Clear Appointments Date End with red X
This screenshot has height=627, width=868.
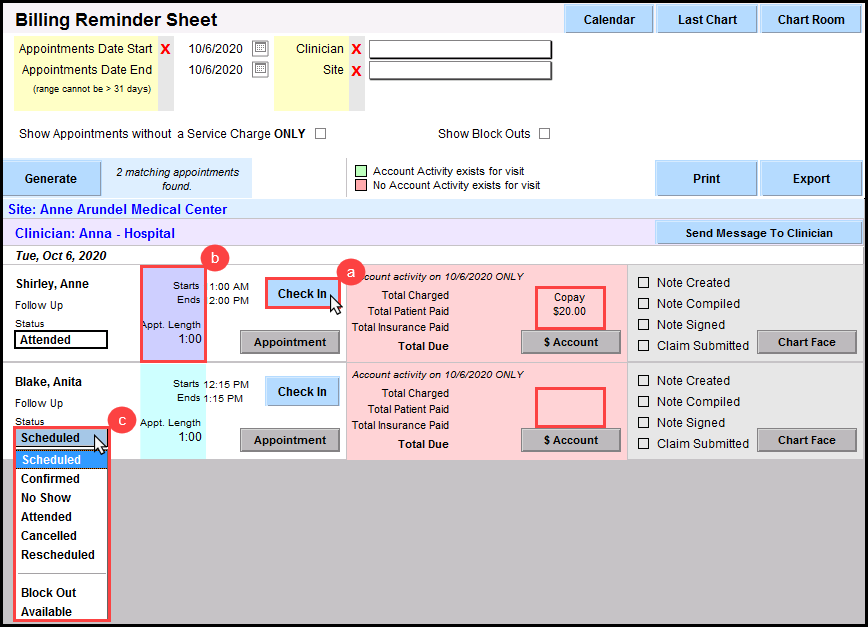[165, 70]
